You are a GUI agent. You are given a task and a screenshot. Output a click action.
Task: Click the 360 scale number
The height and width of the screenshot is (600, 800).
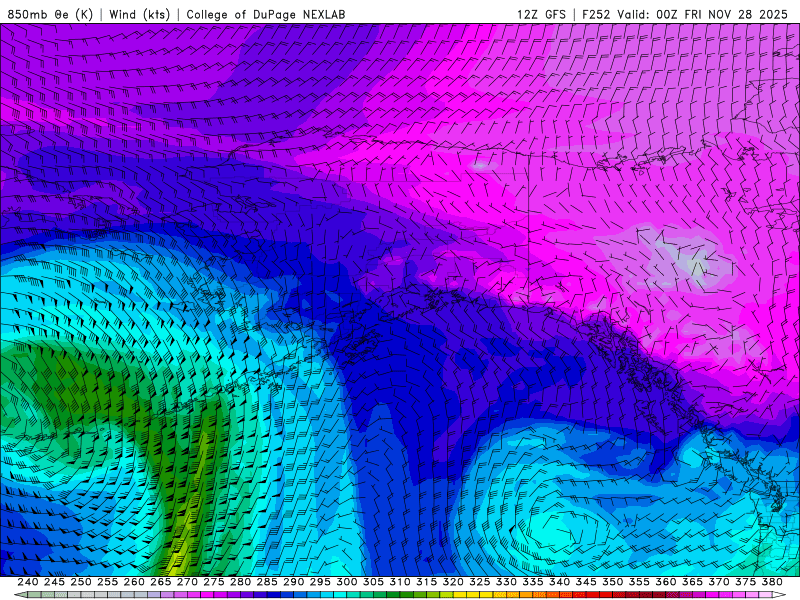pos(664,582)
